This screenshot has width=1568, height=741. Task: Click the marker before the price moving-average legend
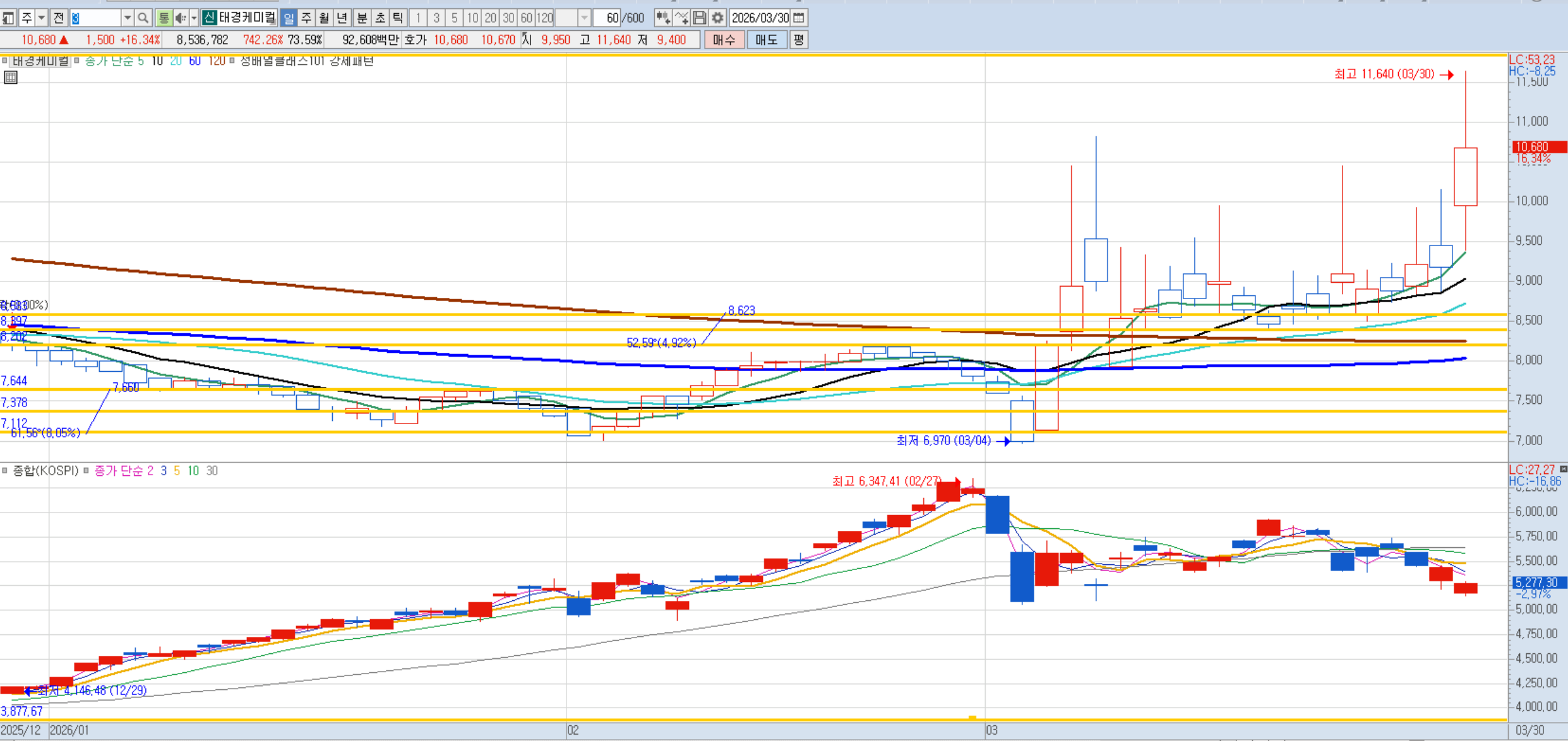[76, 61]
